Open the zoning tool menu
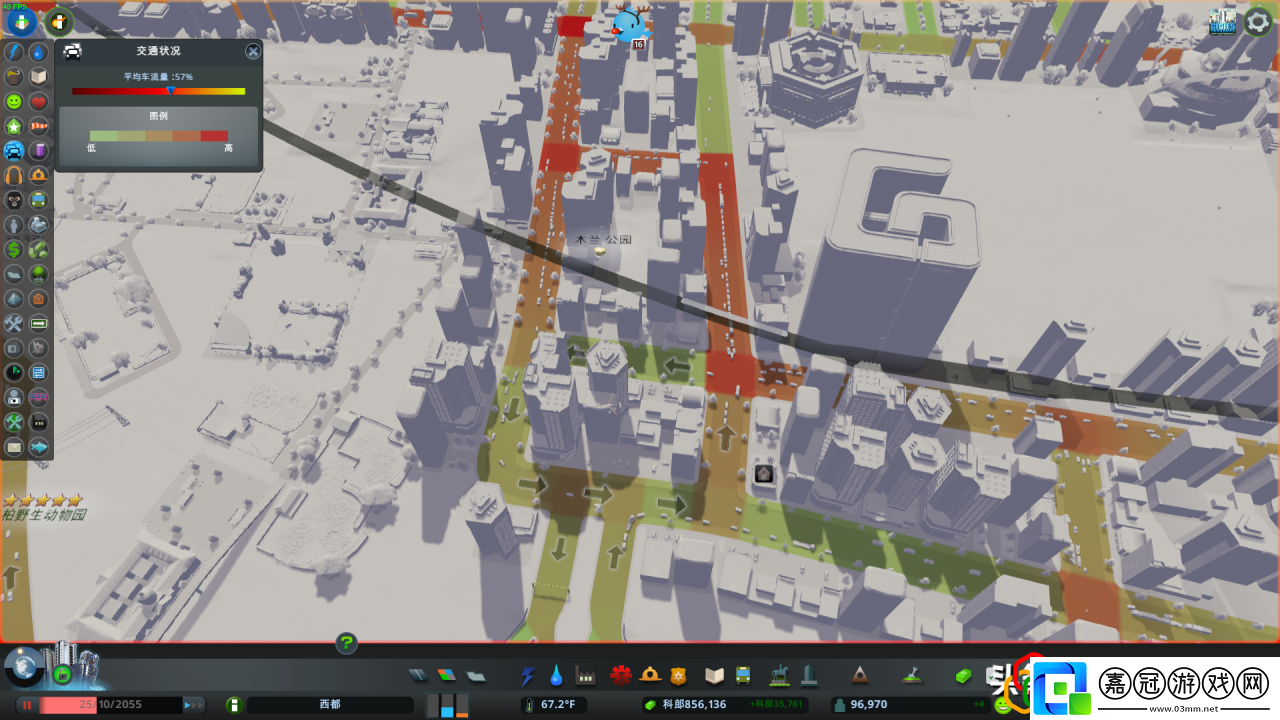 pos(446,677)
